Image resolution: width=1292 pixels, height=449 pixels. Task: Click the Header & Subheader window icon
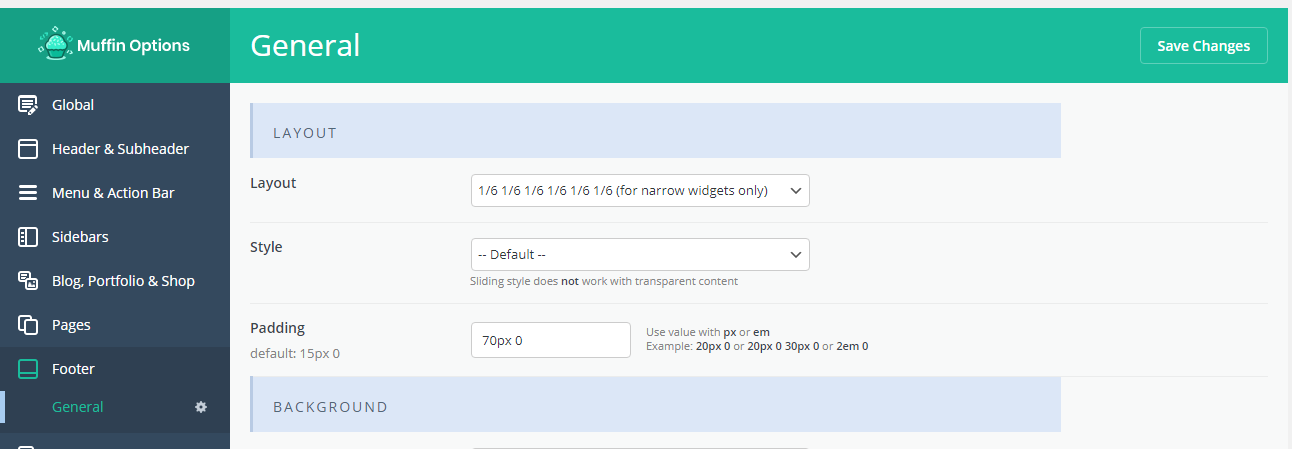coord(28,149)
